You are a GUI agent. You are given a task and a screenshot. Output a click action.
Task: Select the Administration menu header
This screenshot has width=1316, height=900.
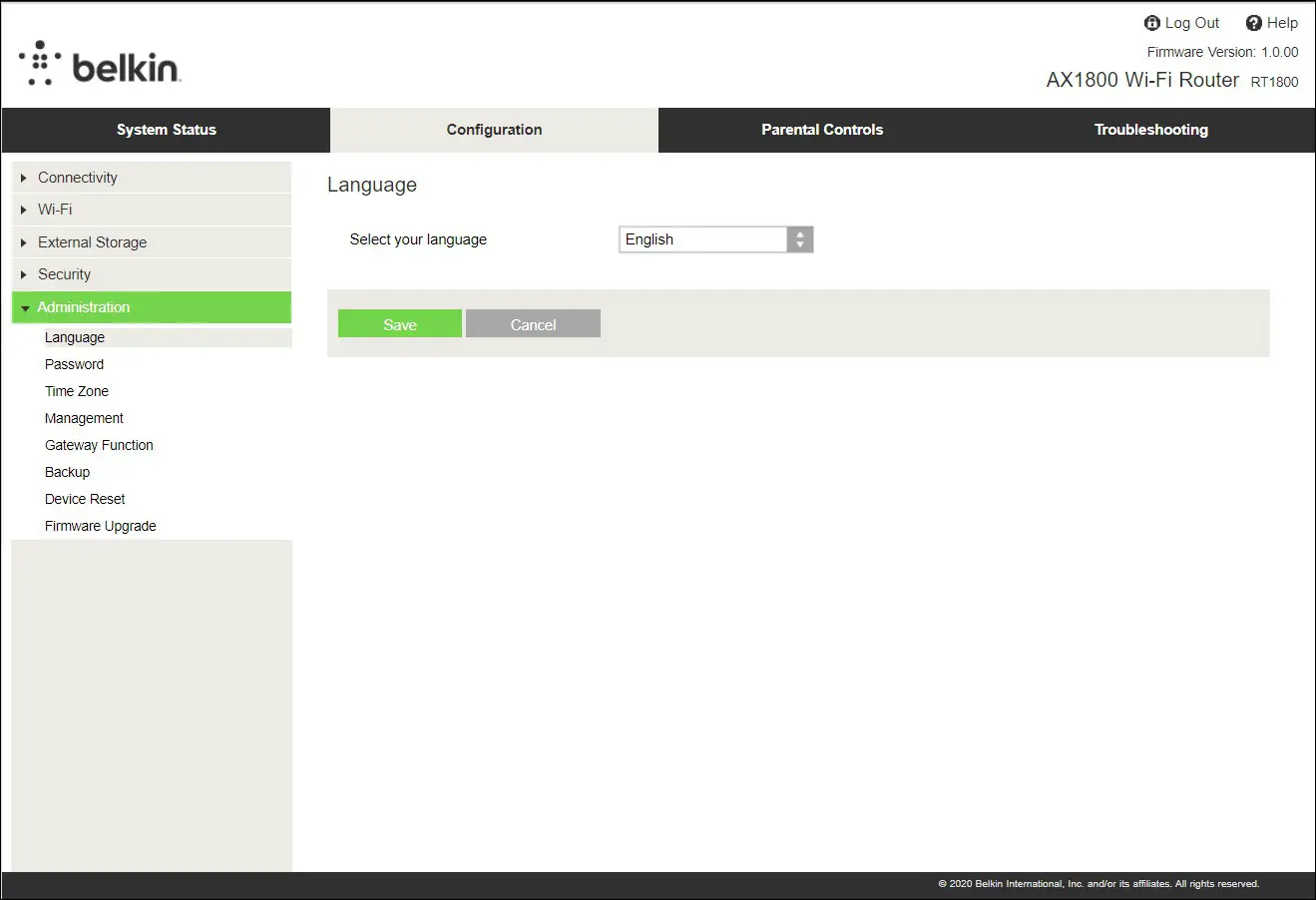click(x=152, y=307)
